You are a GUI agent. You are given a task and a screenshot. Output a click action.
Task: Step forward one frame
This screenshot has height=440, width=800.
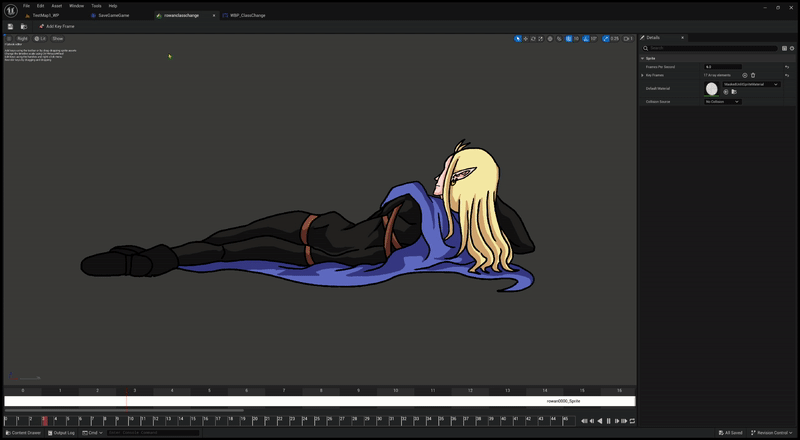click(x=617, y=421)
